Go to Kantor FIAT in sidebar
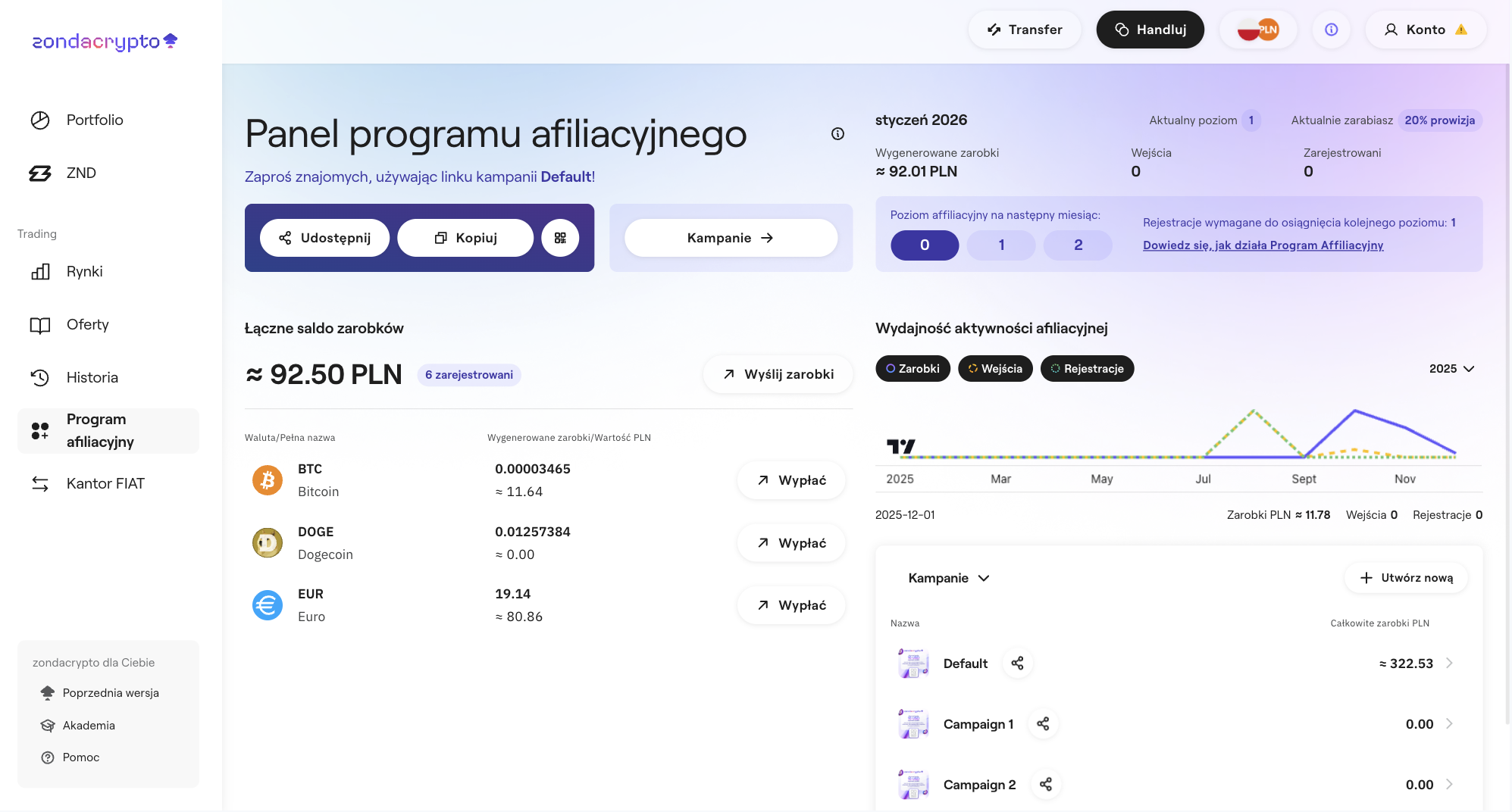 pos(105,484)
